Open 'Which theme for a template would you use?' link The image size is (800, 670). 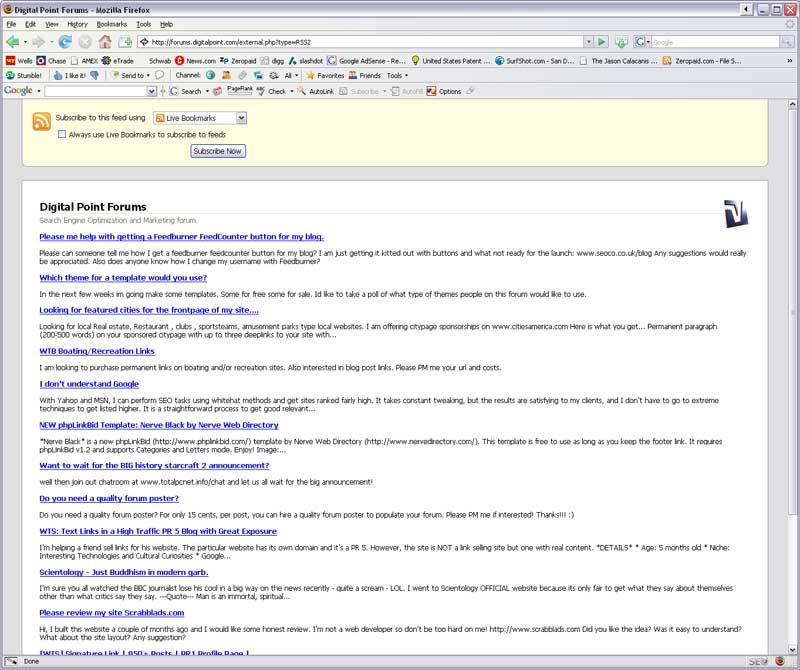pos(123,278)
